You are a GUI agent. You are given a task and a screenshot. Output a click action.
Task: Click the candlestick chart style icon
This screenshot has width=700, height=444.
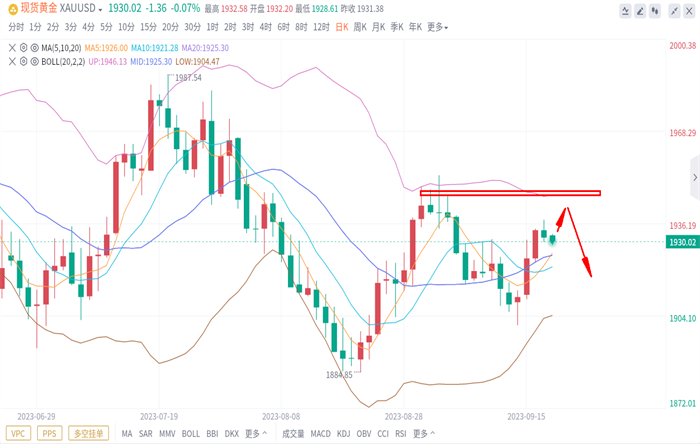(x=655, y=11)
